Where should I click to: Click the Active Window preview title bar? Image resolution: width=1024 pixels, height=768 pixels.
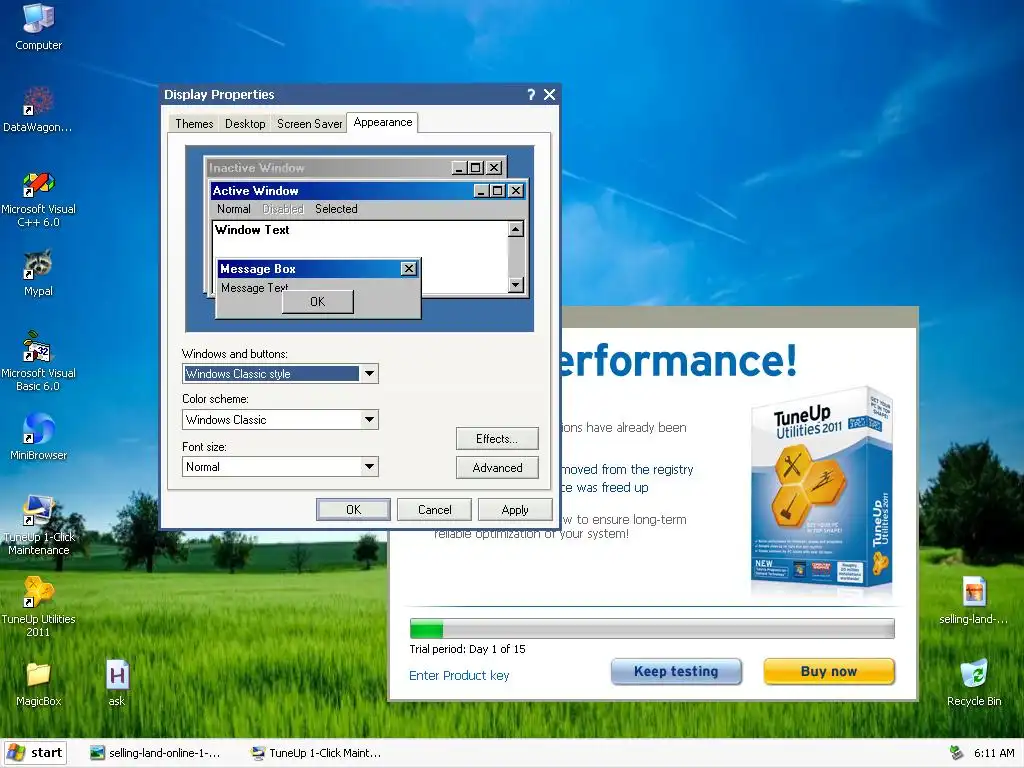(369, 191)
